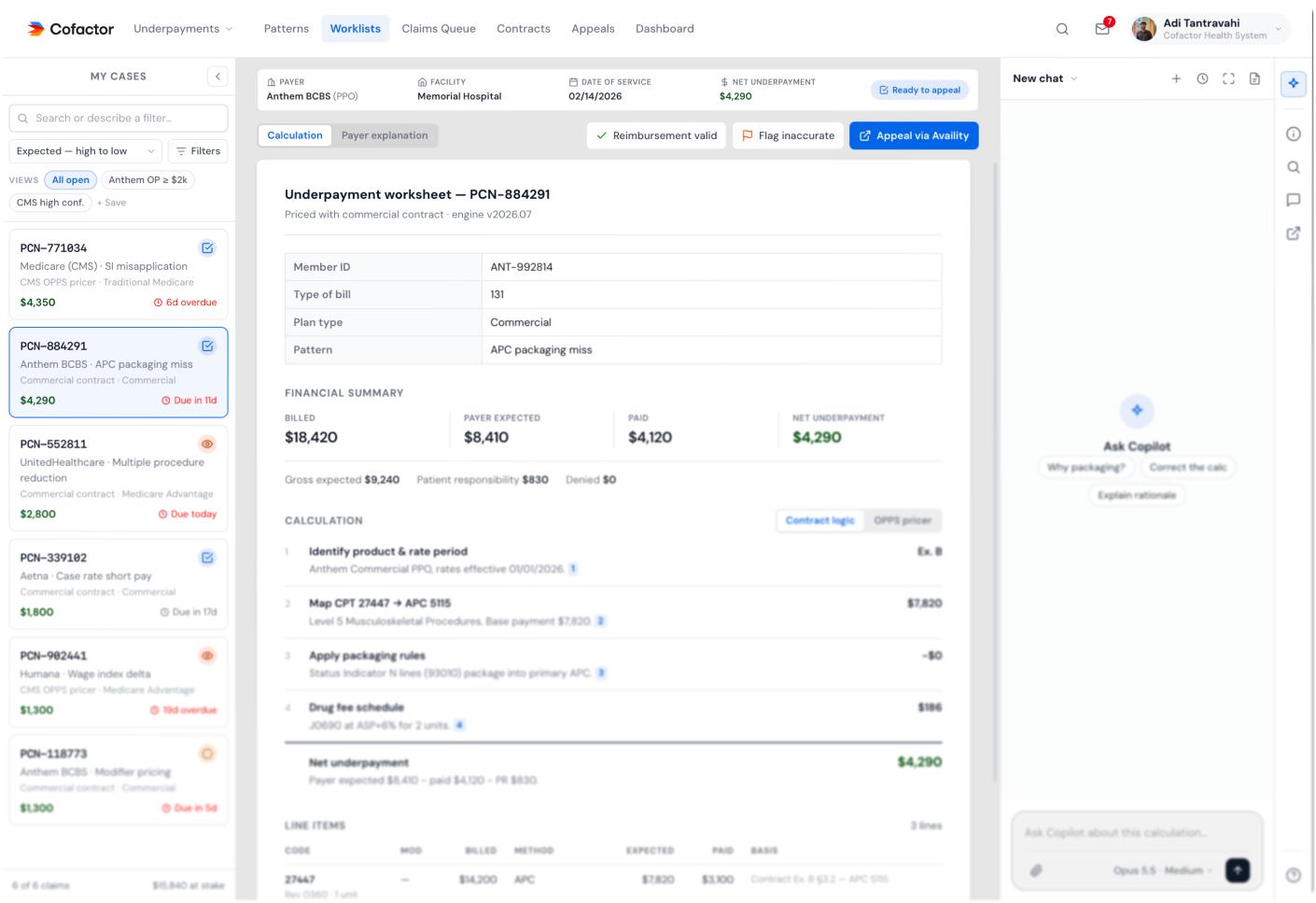1316x903 pixels.
Task: Go to the Patterns tab
Action: 287,29
